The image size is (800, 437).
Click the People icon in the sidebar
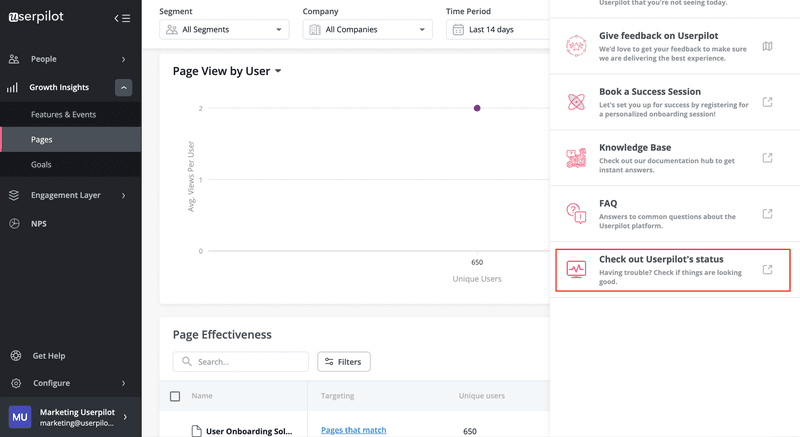[x=14, y=59]
